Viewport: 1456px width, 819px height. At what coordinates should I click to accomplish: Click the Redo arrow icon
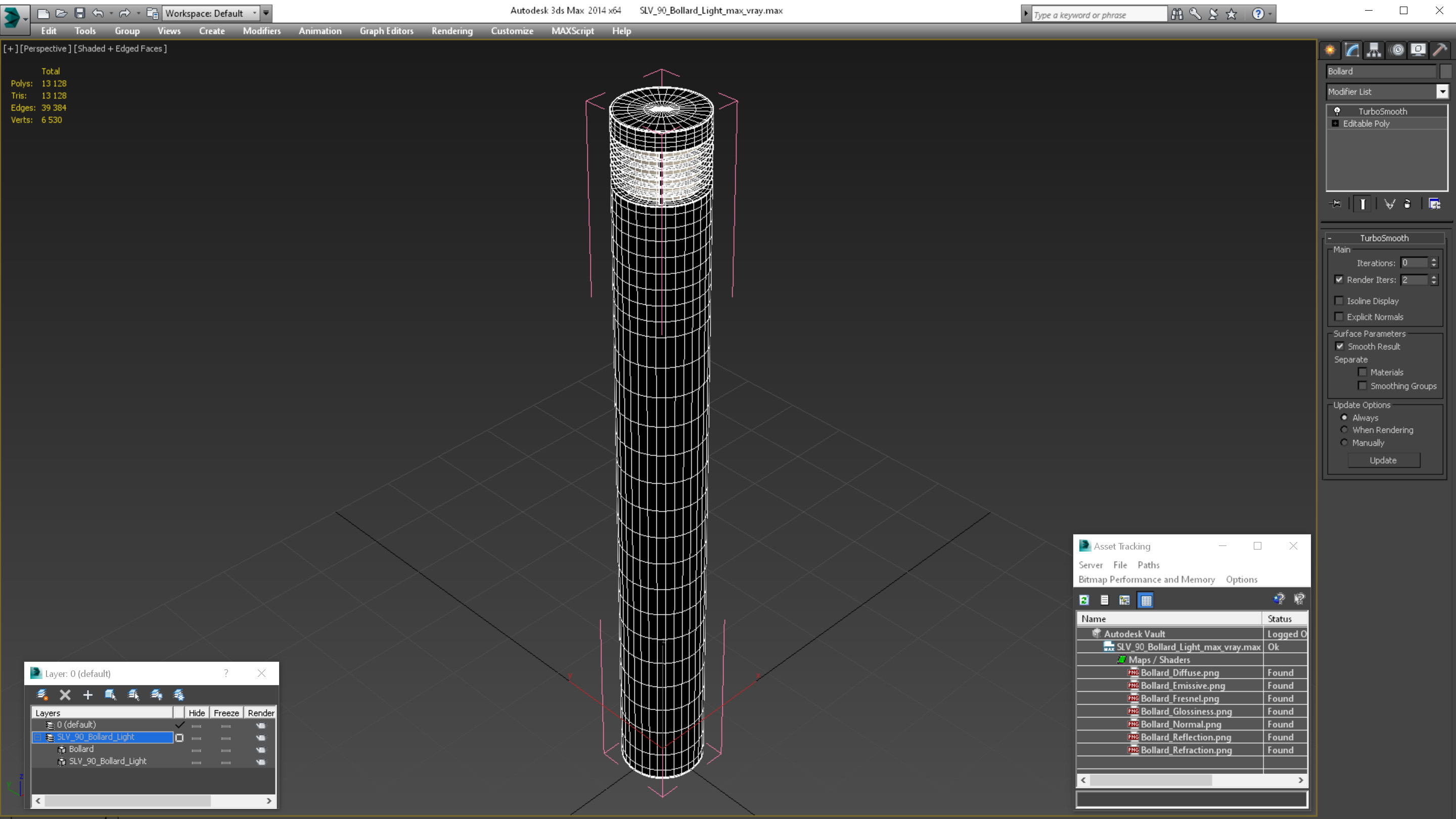tap(125, 13)
